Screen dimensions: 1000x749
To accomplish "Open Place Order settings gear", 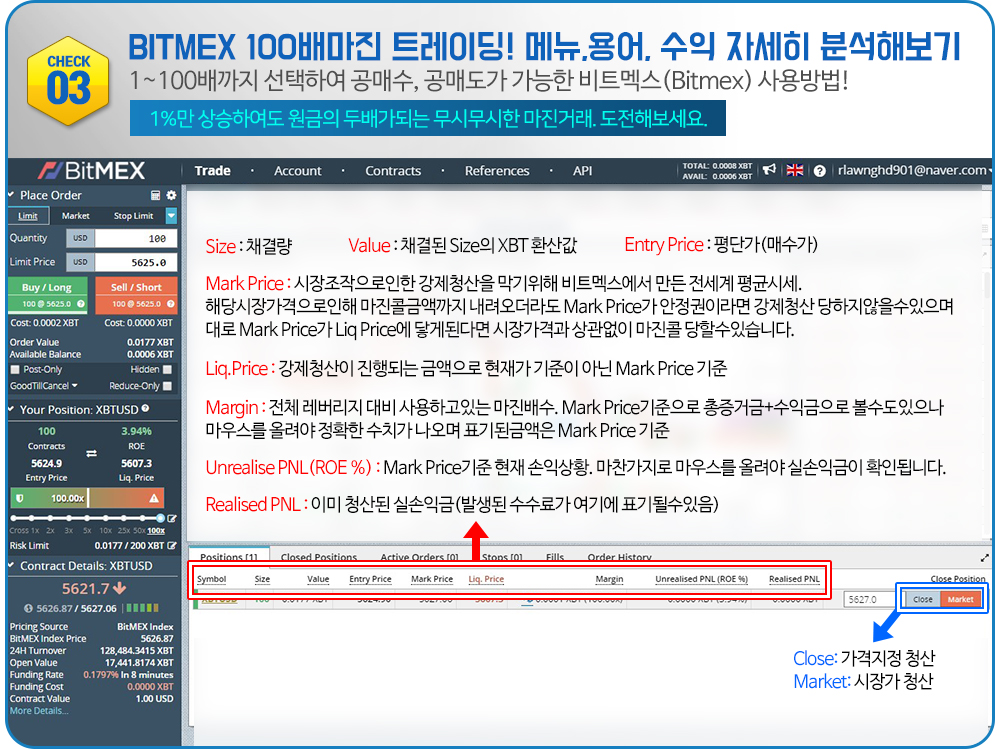I will click(171, 195).
